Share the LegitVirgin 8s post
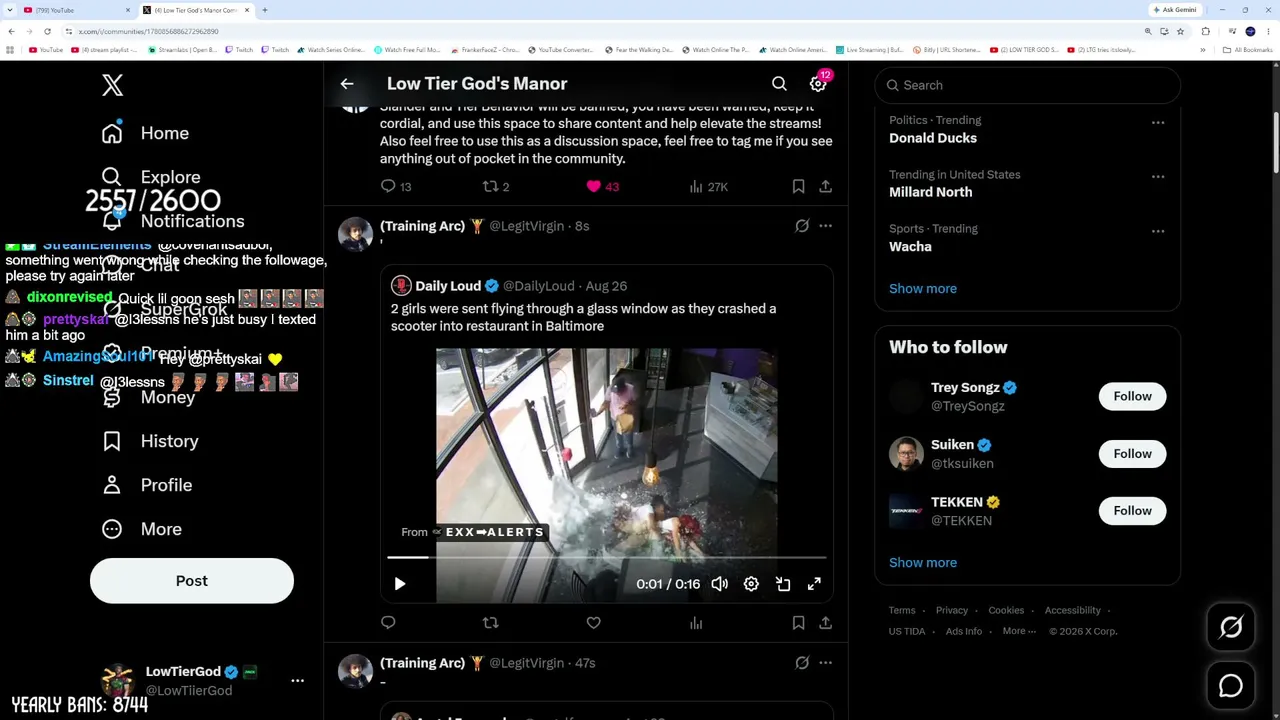Screen dimensions: 1280x720 coord(825,623)
